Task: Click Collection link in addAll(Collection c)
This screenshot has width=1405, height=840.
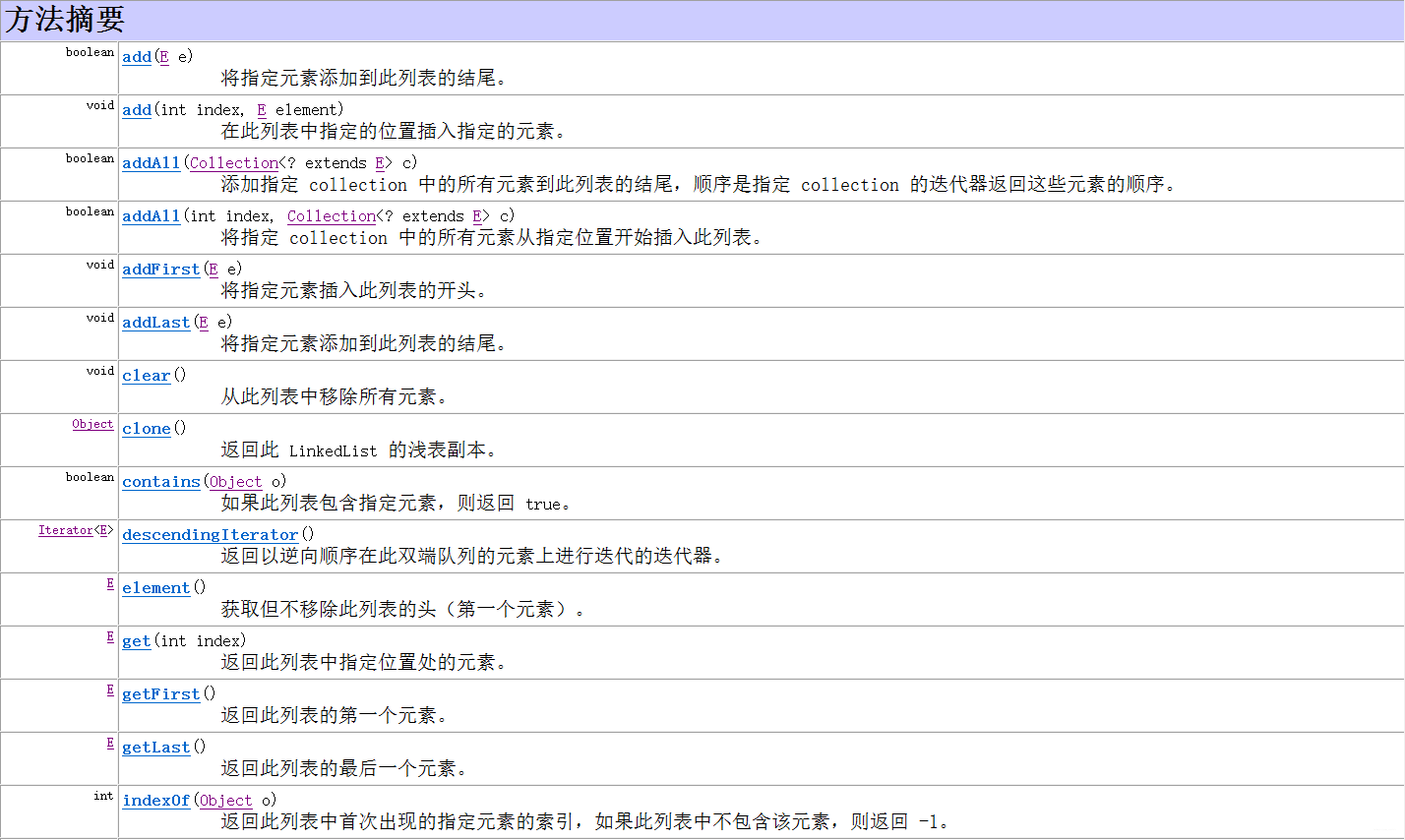Action: point(234,163)
